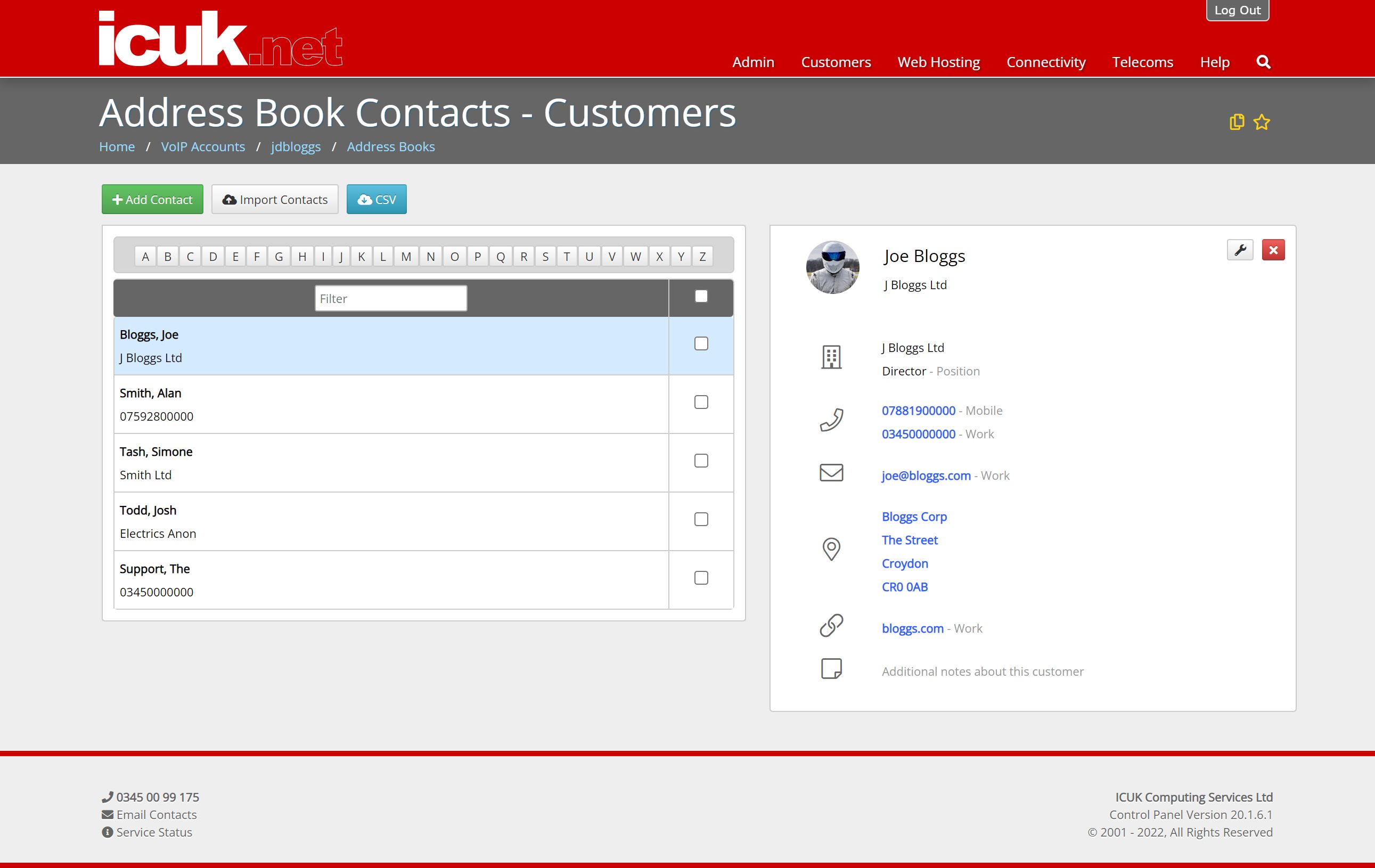
Task: Tick the checkbox for Todd, Josh
Action: click(701, 519)
